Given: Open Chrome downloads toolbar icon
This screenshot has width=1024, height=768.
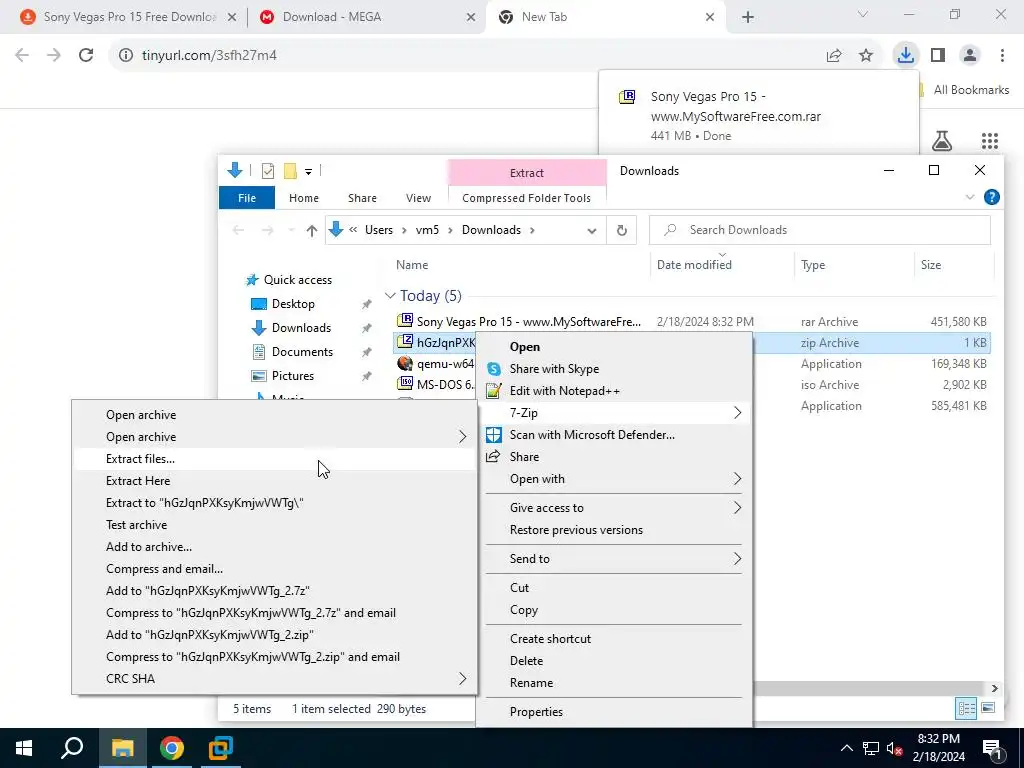Looking at the screenshot, I should tap(905, 55).
